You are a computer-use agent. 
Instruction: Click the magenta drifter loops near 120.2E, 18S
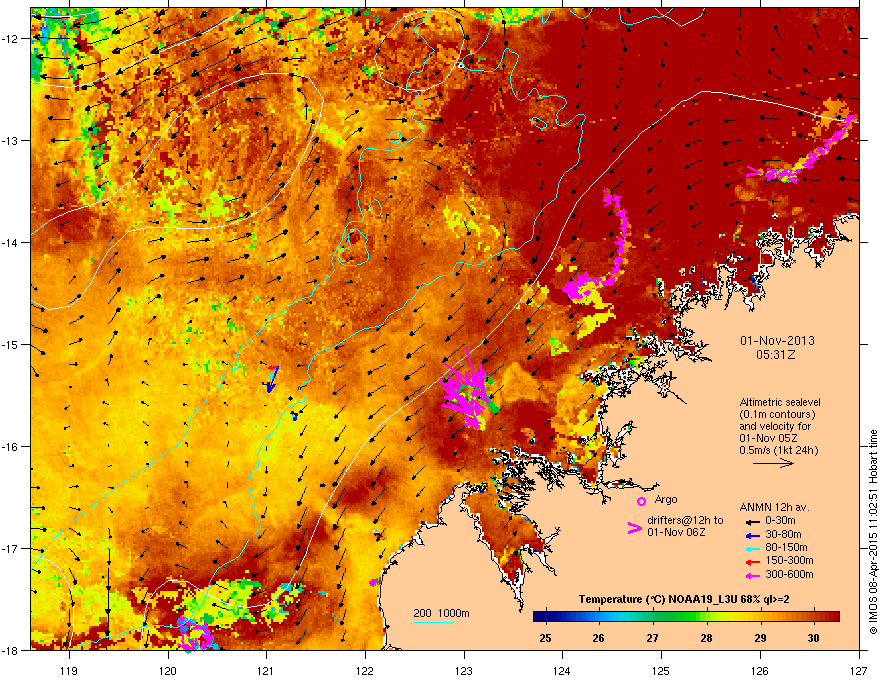(195, 634)
